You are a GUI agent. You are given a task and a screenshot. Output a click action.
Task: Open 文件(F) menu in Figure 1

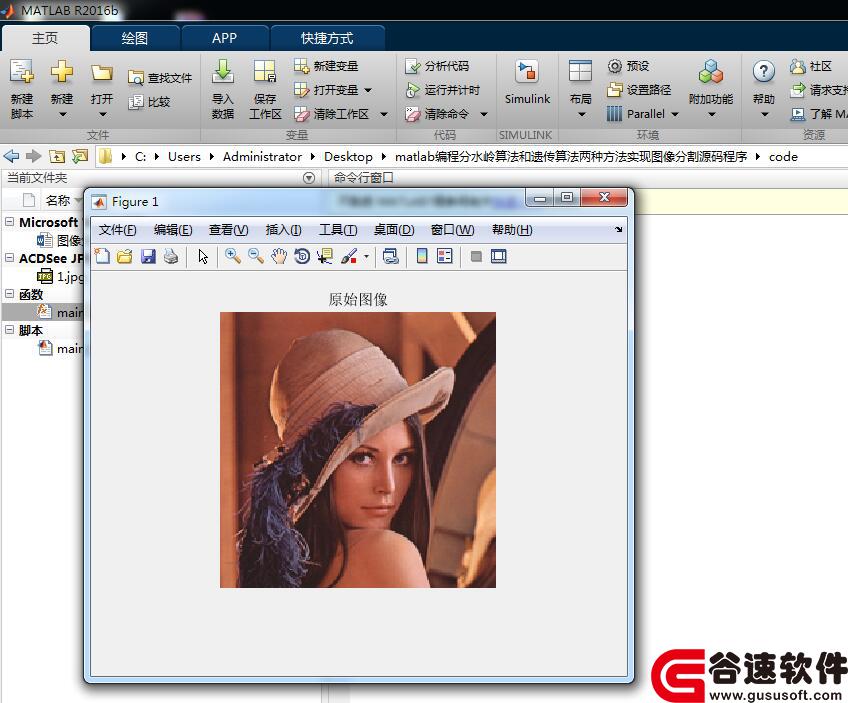(x=117, y=230)
